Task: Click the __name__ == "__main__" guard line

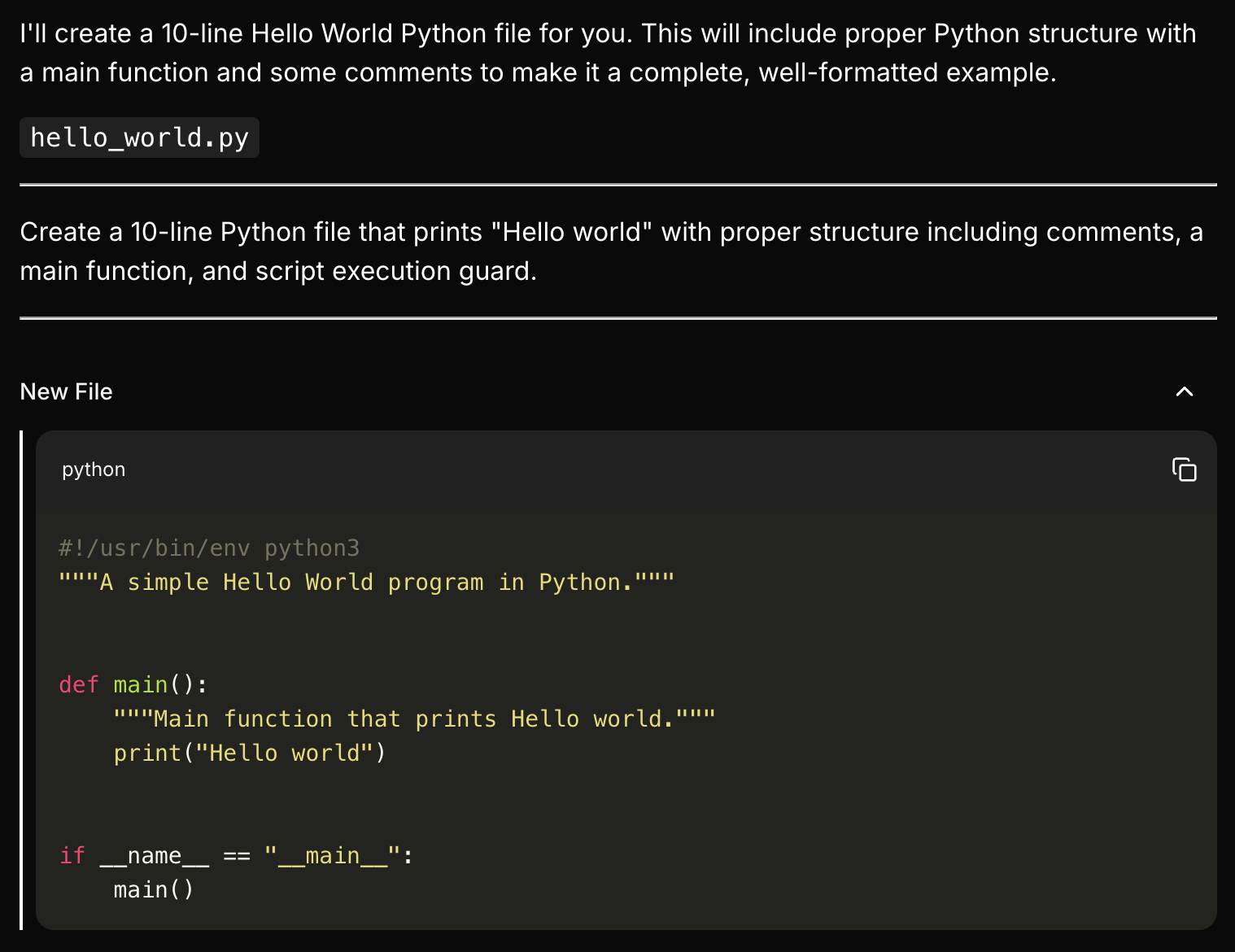Action: pos(236,855)
